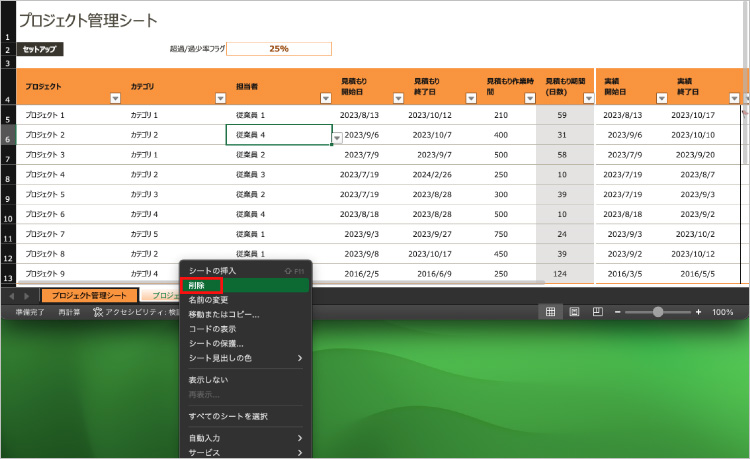The image size is (750, 459).
Task: Select the プロジェクト管理シート sheet tab
Action: coord(89,296)
